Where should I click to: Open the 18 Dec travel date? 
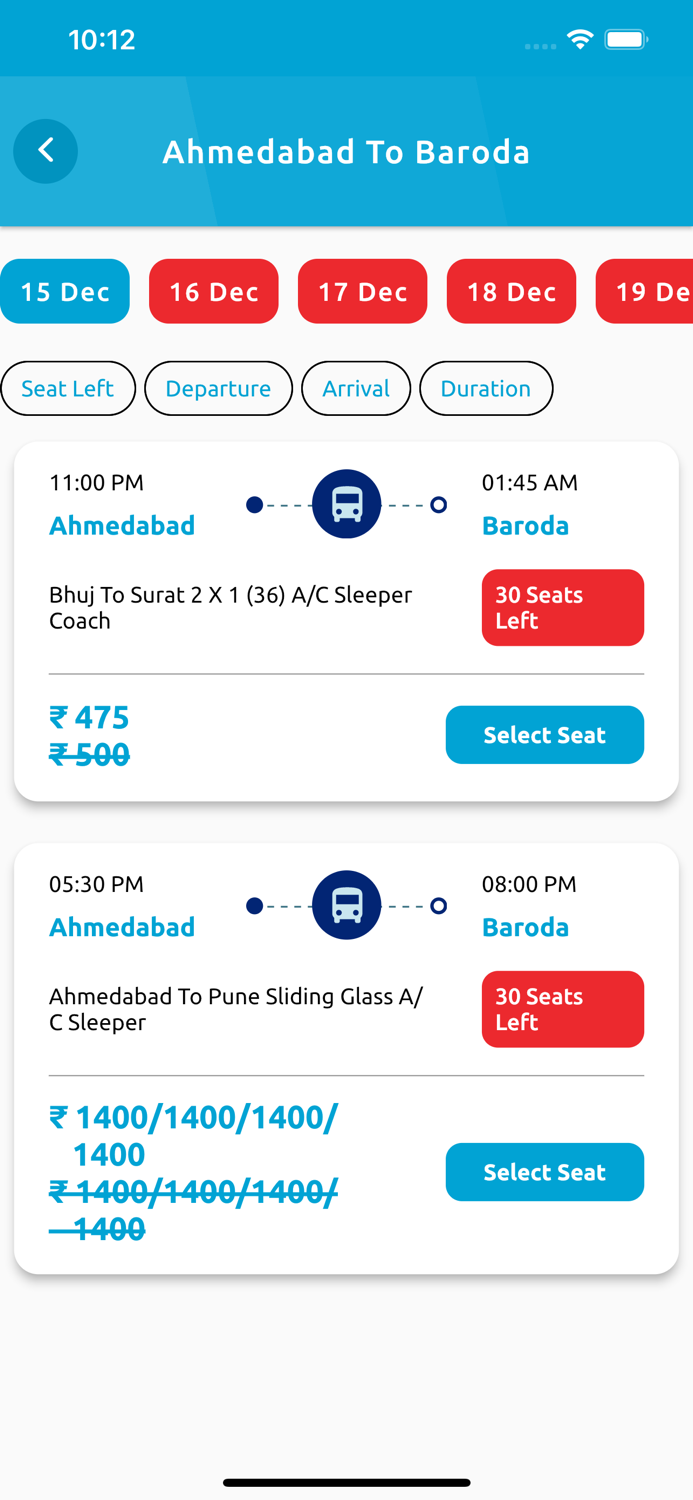pyautogui.click(x=511, y=291)
